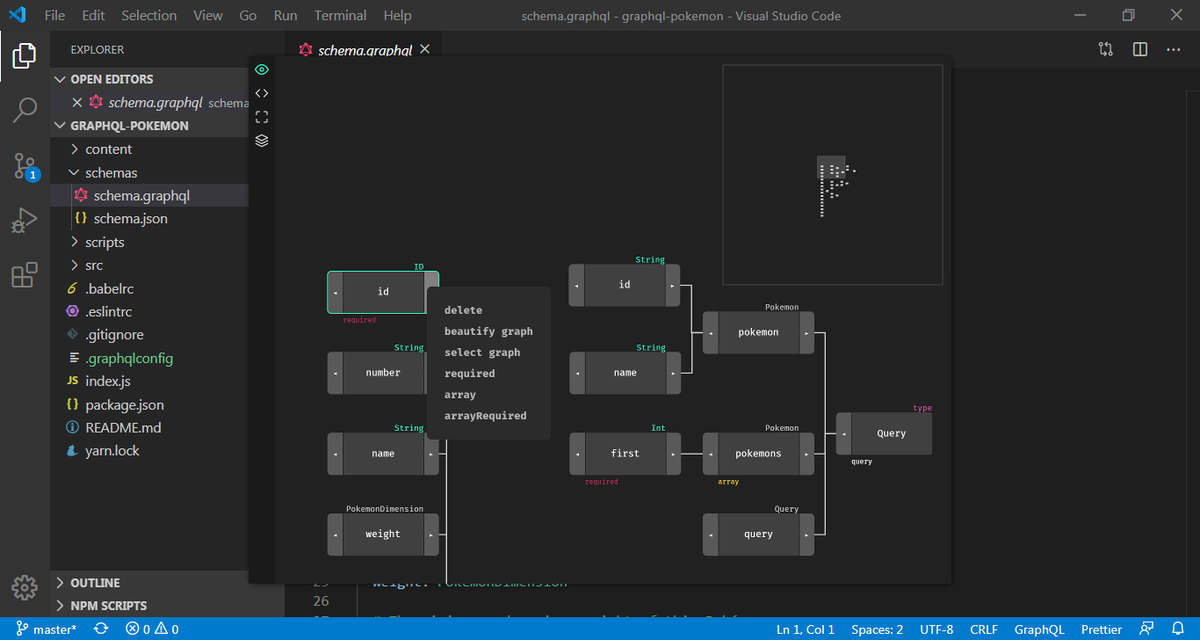1200x640 pixels.
Task: Change encoding via UTF-8 status item
Action: click(937, 629)
